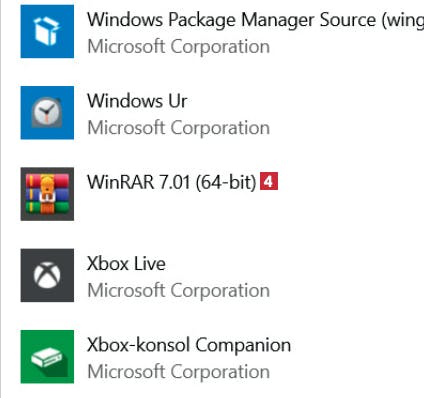424x398 pixels.
Task: Select the WinRAR 7.01 (64-bit) entry
Action: pyautogui.click(x=213, y=194)
